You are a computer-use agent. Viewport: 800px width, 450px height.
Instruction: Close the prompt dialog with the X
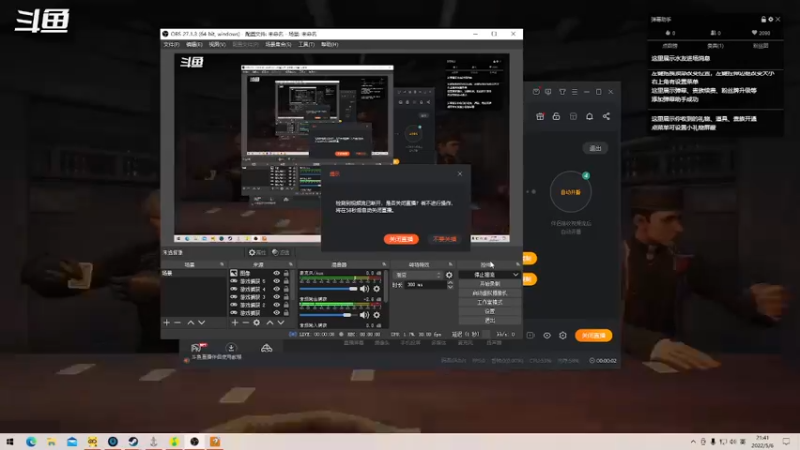click(460, 174)
